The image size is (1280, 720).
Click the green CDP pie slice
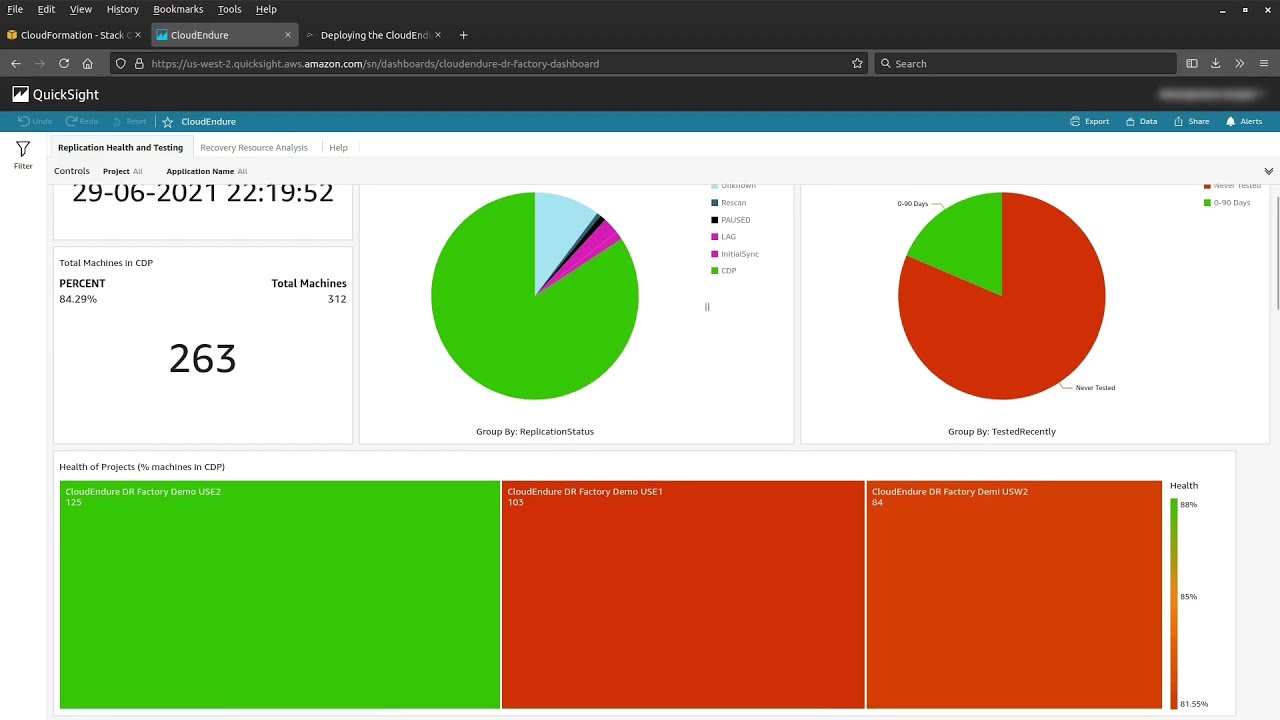click(x=520, y=330)
